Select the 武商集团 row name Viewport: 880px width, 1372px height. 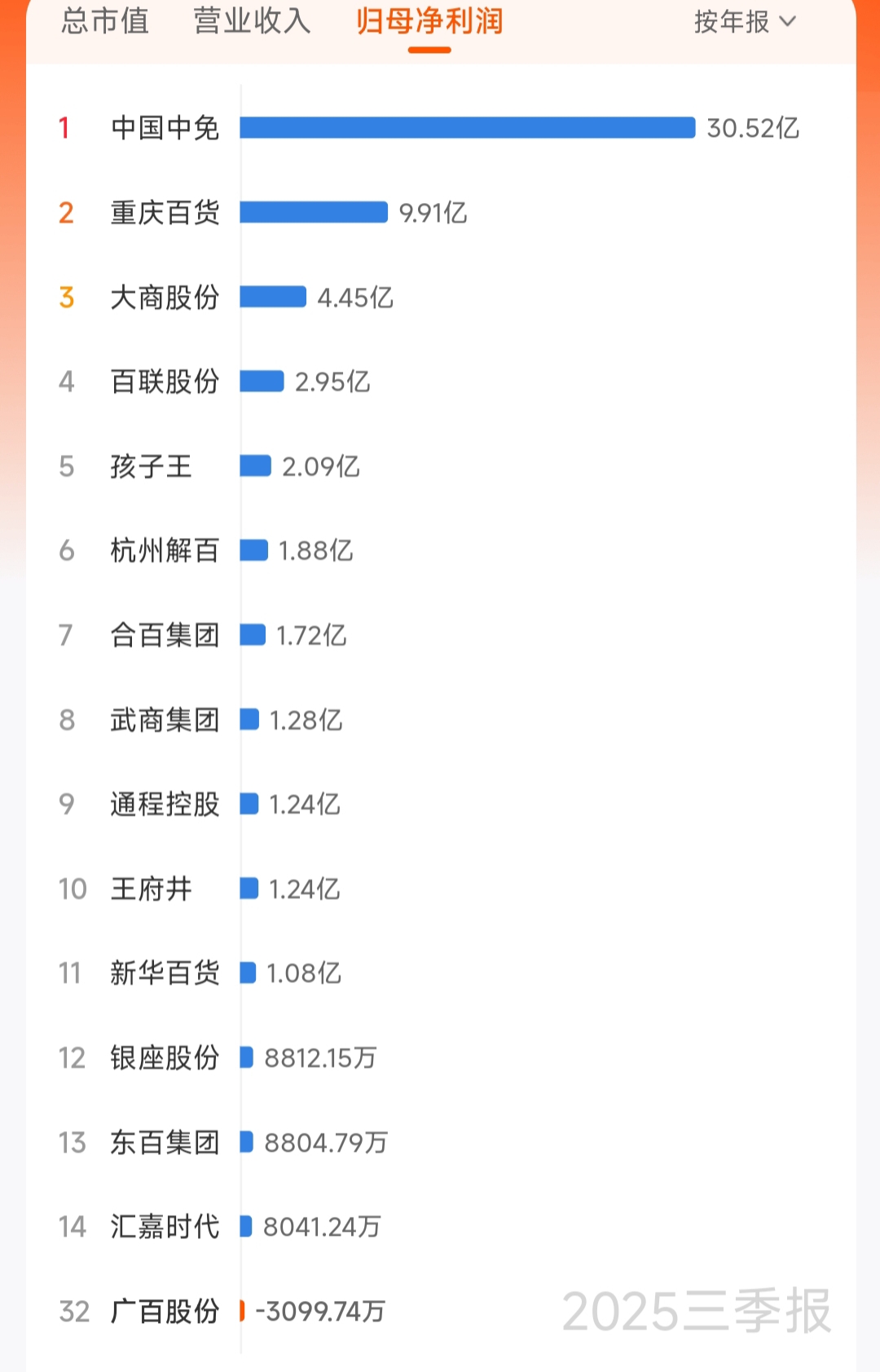[x=165, y=720]
